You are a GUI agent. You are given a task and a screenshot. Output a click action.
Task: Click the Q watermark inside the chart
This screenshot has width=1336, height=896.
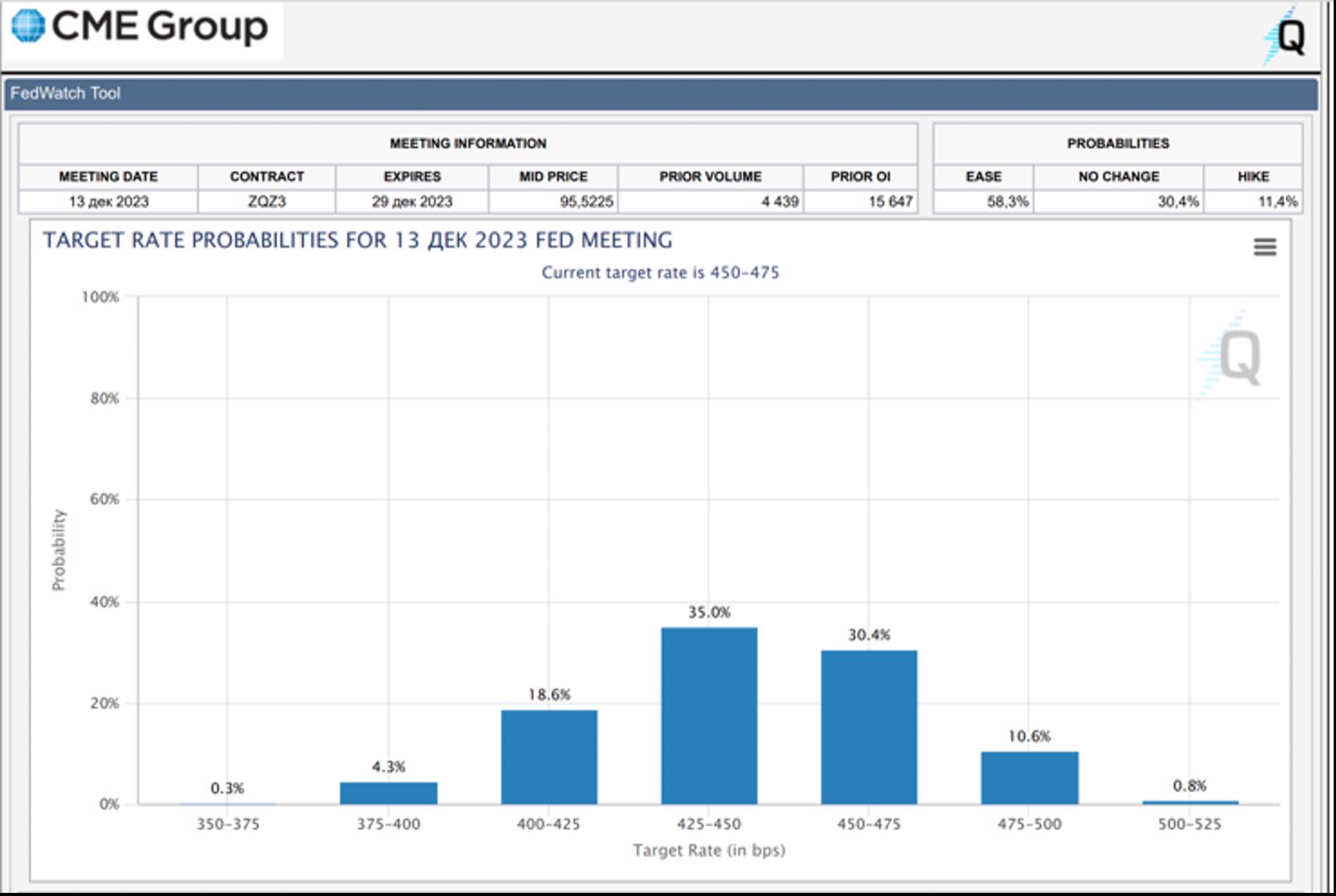1235,356
